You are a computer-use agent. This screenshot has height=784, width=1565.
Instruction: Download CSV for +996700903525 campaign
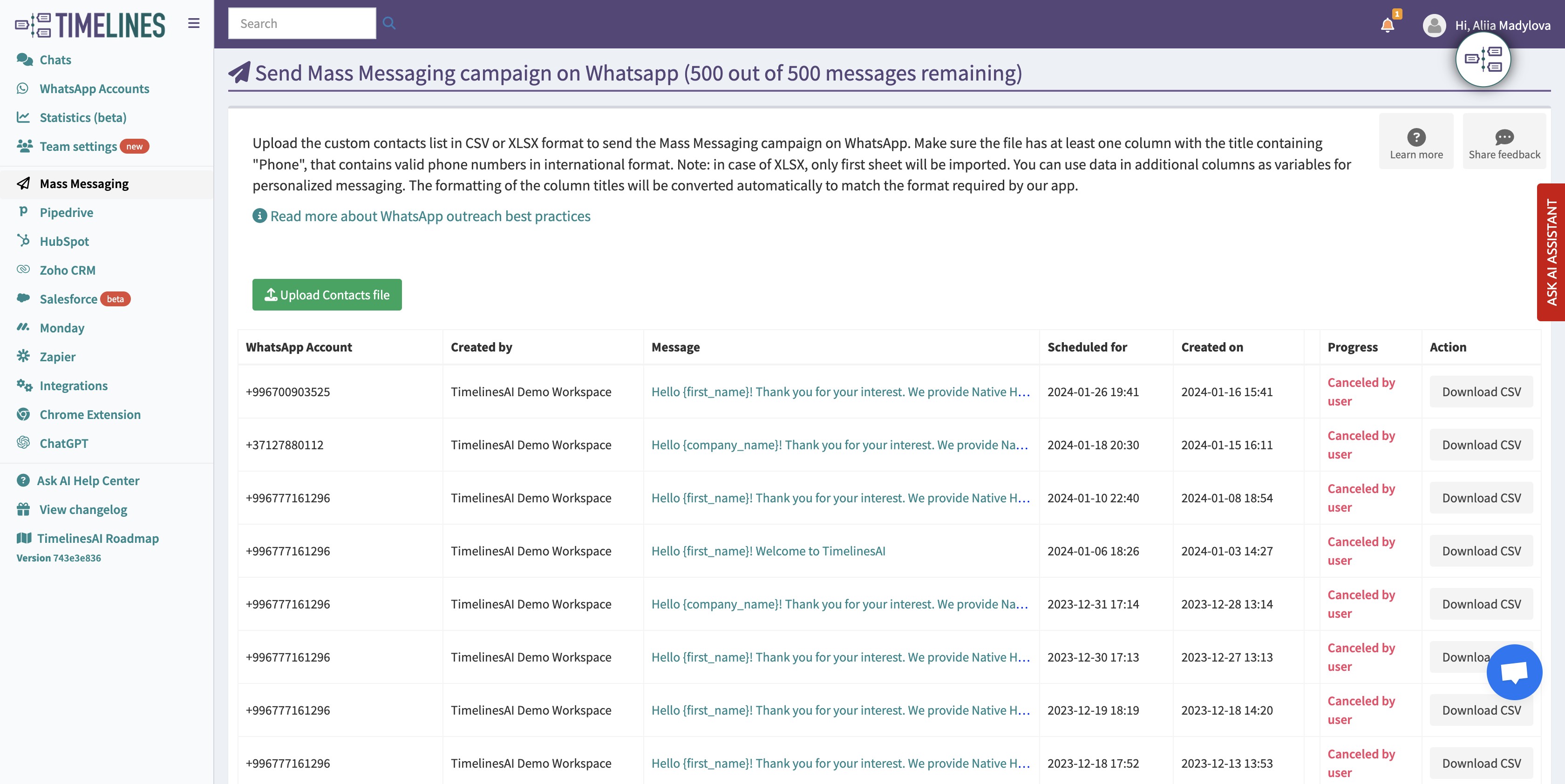click(1481, 392)
